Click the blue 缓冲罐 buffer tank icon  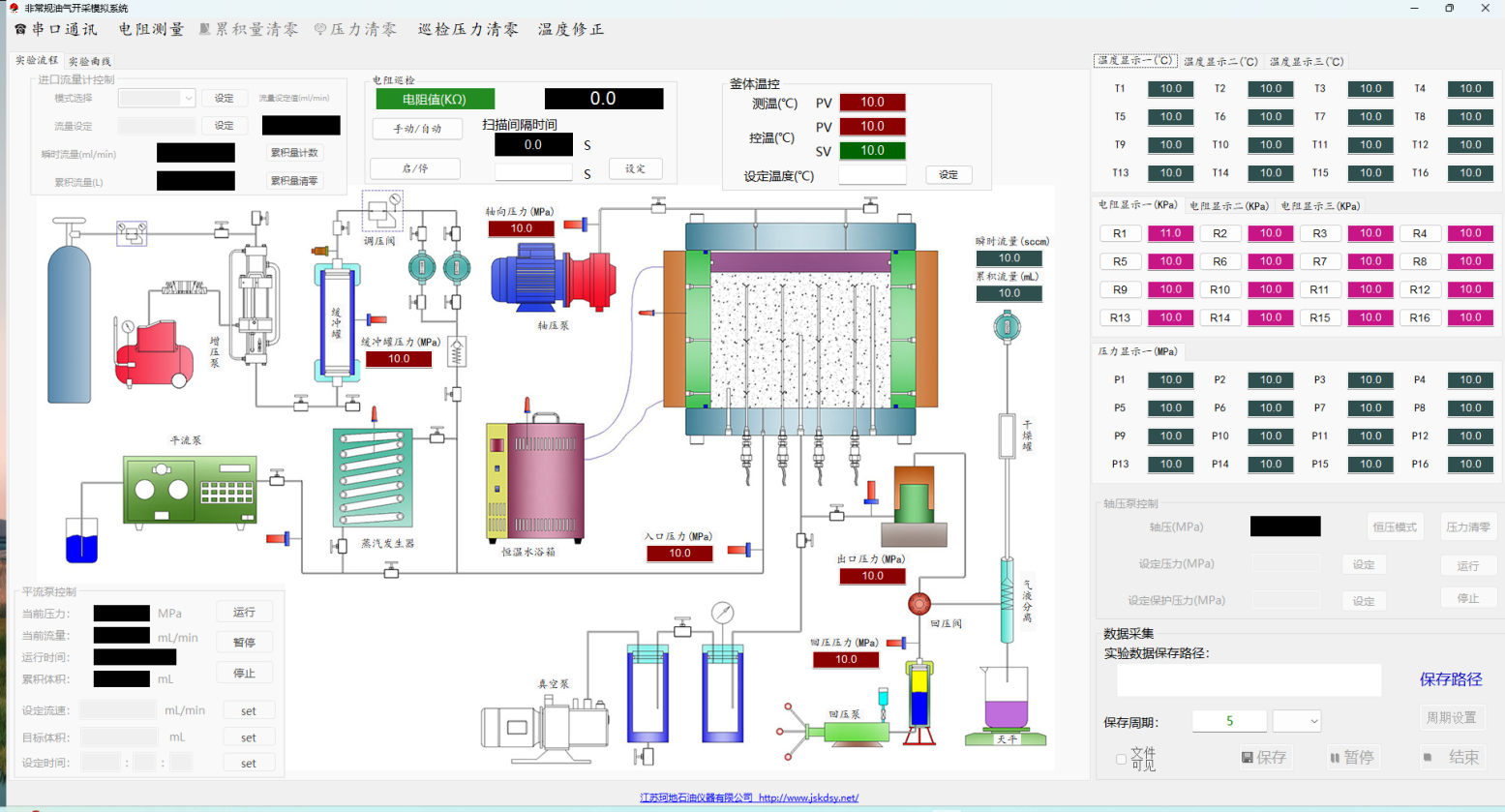[x=336, y=321]
